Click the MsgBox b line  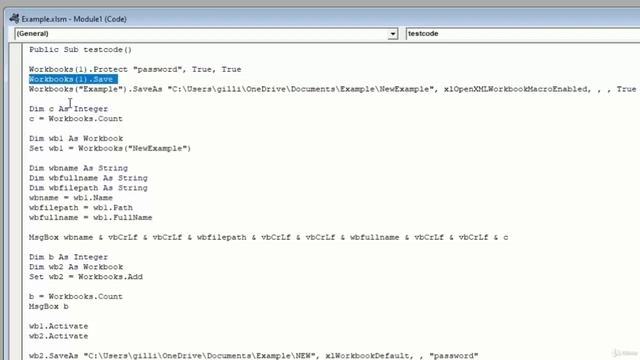[49, 307]
